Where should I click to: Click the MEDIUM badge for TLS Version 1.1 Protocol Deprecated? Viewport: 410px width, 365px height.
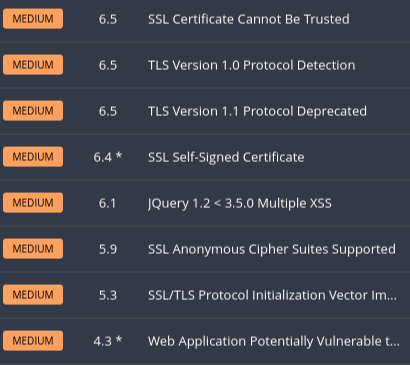pyautogui.click(x=33, y=111)
